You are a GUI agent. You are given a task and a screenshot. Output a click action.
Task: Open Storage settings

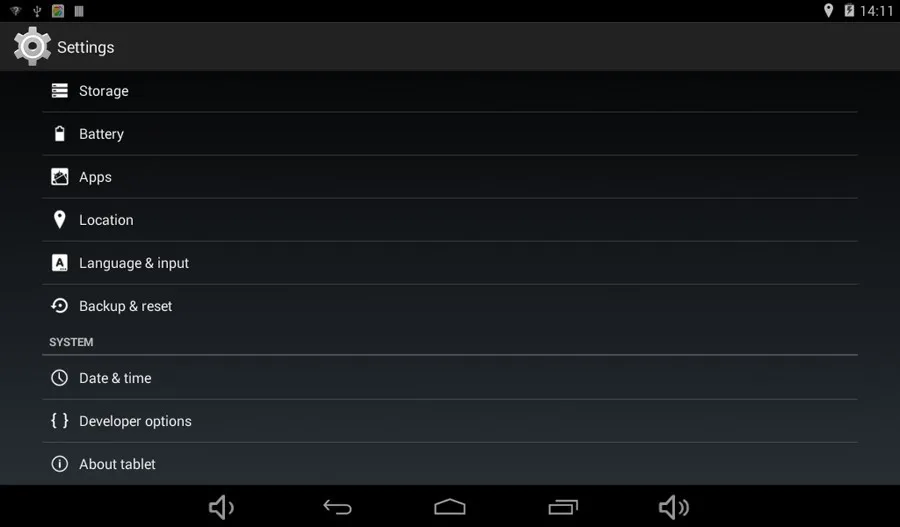click(450, 91)
